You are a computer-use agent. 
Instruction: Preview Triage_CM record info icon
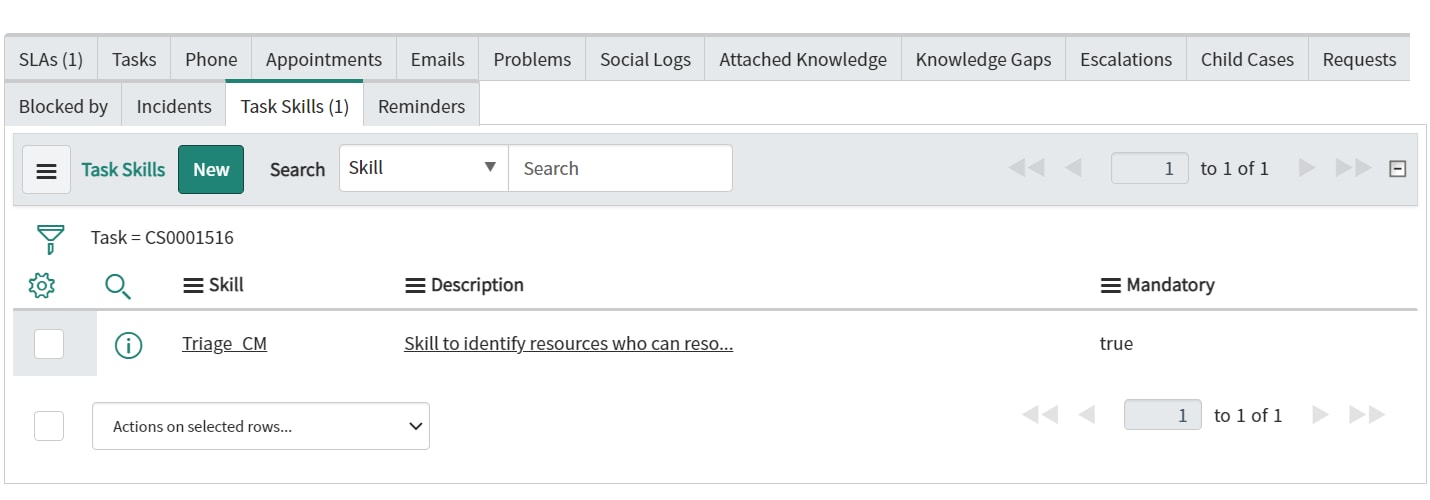point(129,345)
